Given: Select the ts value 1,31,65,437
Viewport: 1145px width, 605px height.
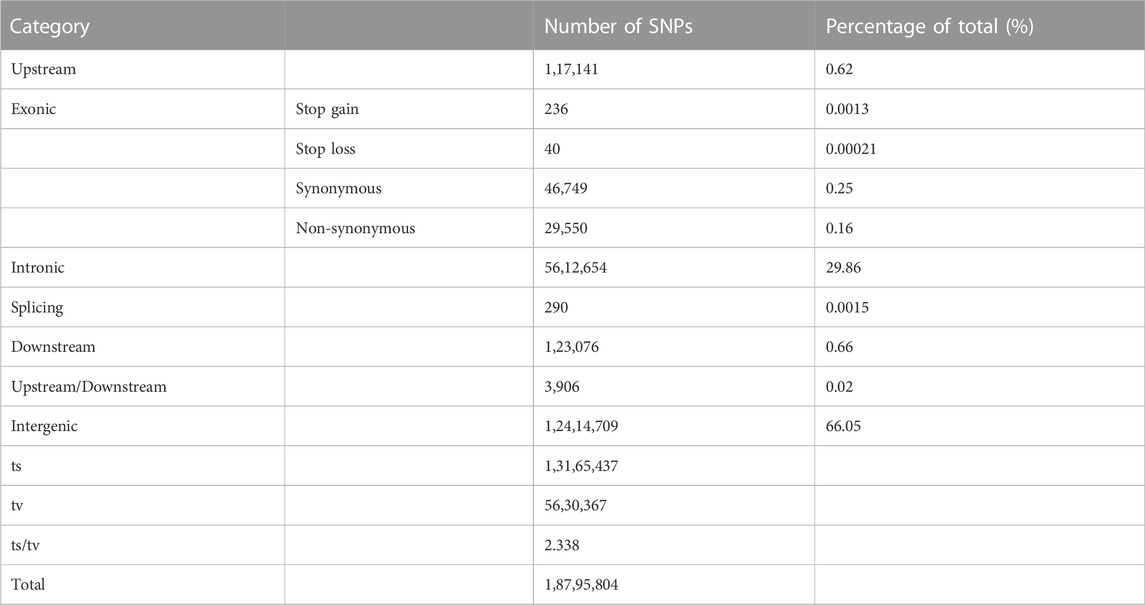Looking at the screenshot, I should (x=581, y=466).
